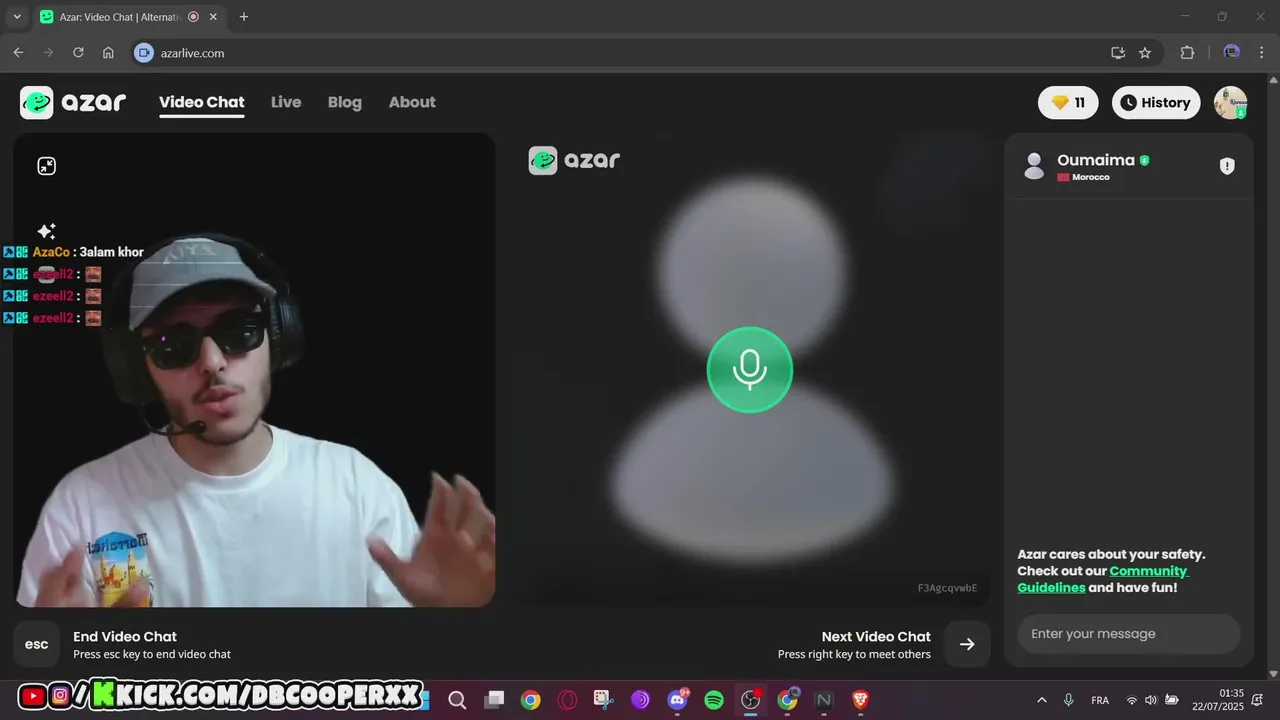Go back in the browser
The width and height of the screenshot is (1280, 720).
pos(18,53)
